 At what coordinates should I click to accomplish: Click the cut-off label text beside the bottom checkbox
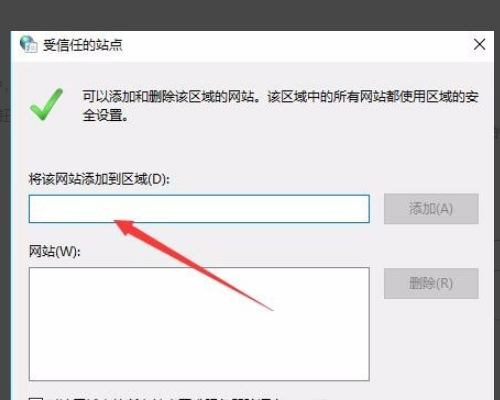[187, 399]
